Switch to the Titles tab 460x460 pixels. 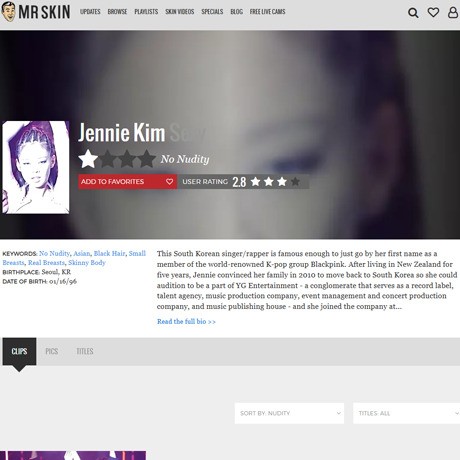(85, 351)
